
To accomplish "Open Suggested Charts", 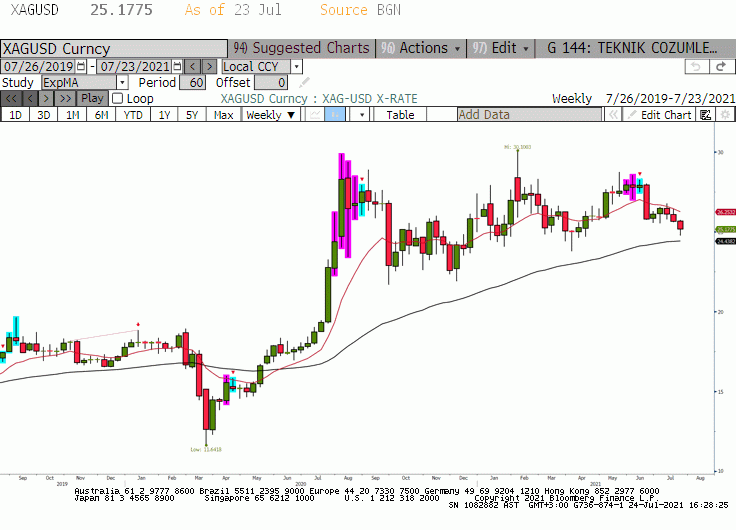I will [302, 48].
